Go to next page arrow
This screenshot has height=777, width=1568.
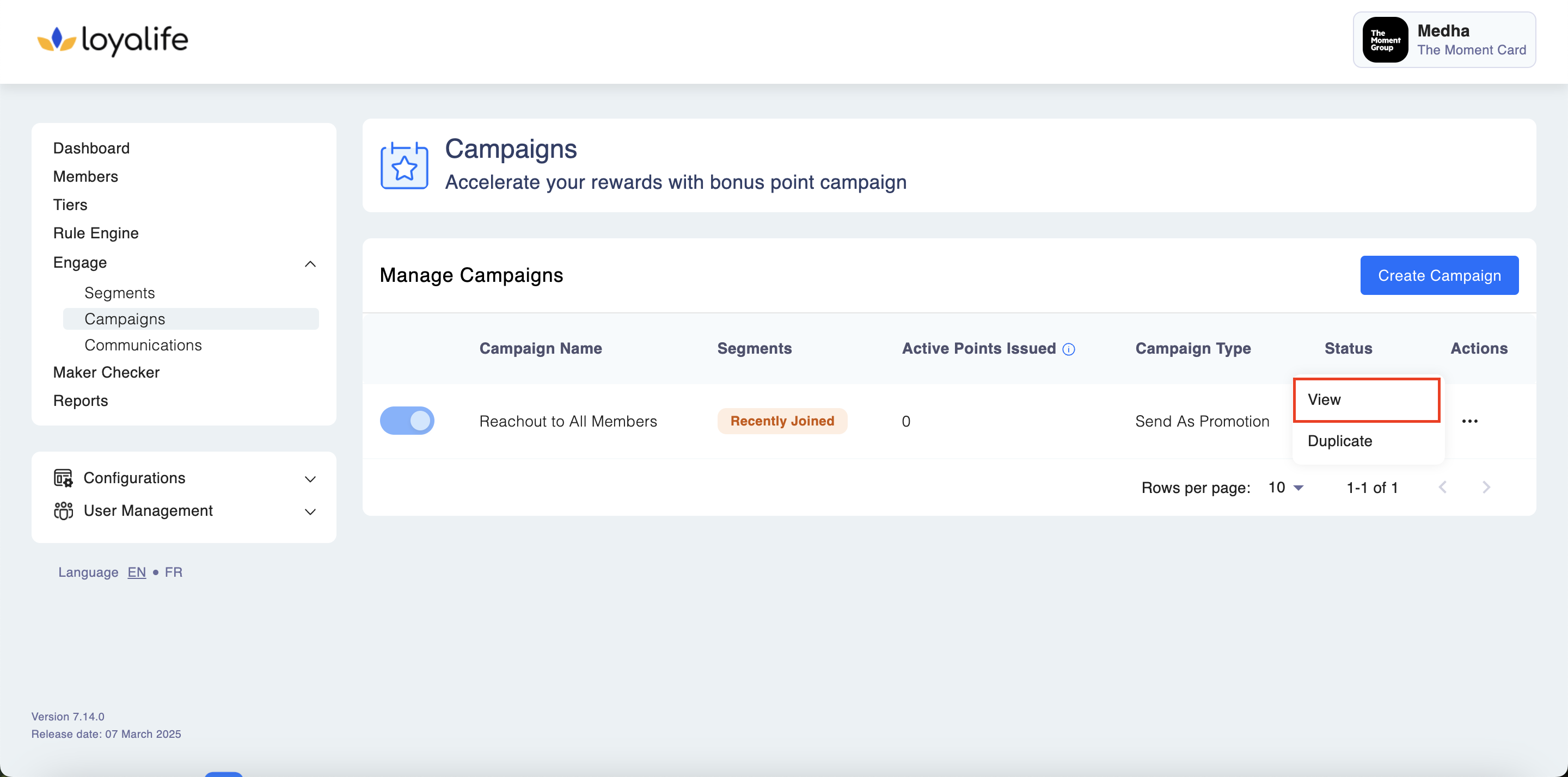[x=1486, y=488]
